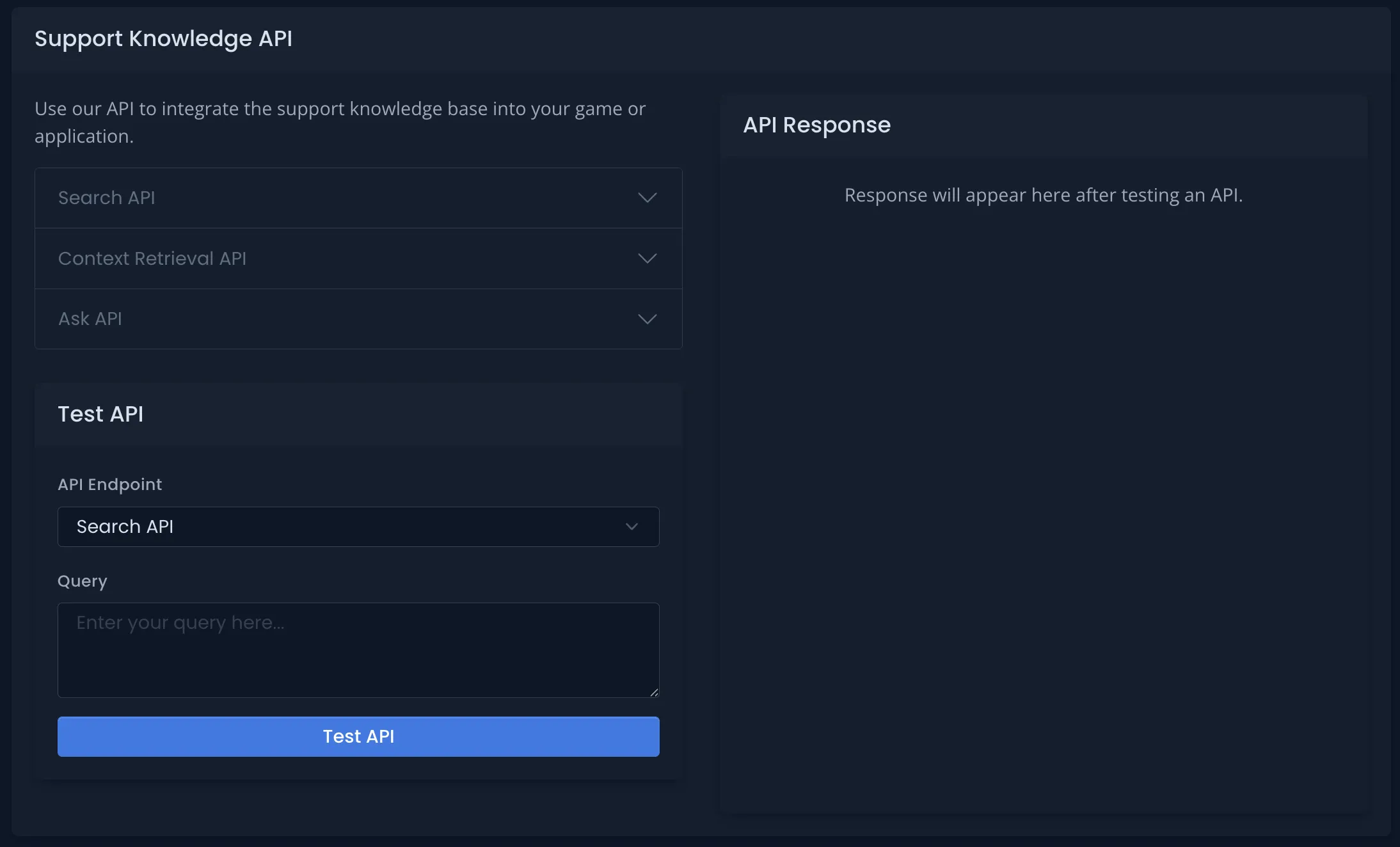Image resolution: width=1400 pixels, height=847 pixels.
Task: Click the API Endpoint field label
Action: pos(110,484)
